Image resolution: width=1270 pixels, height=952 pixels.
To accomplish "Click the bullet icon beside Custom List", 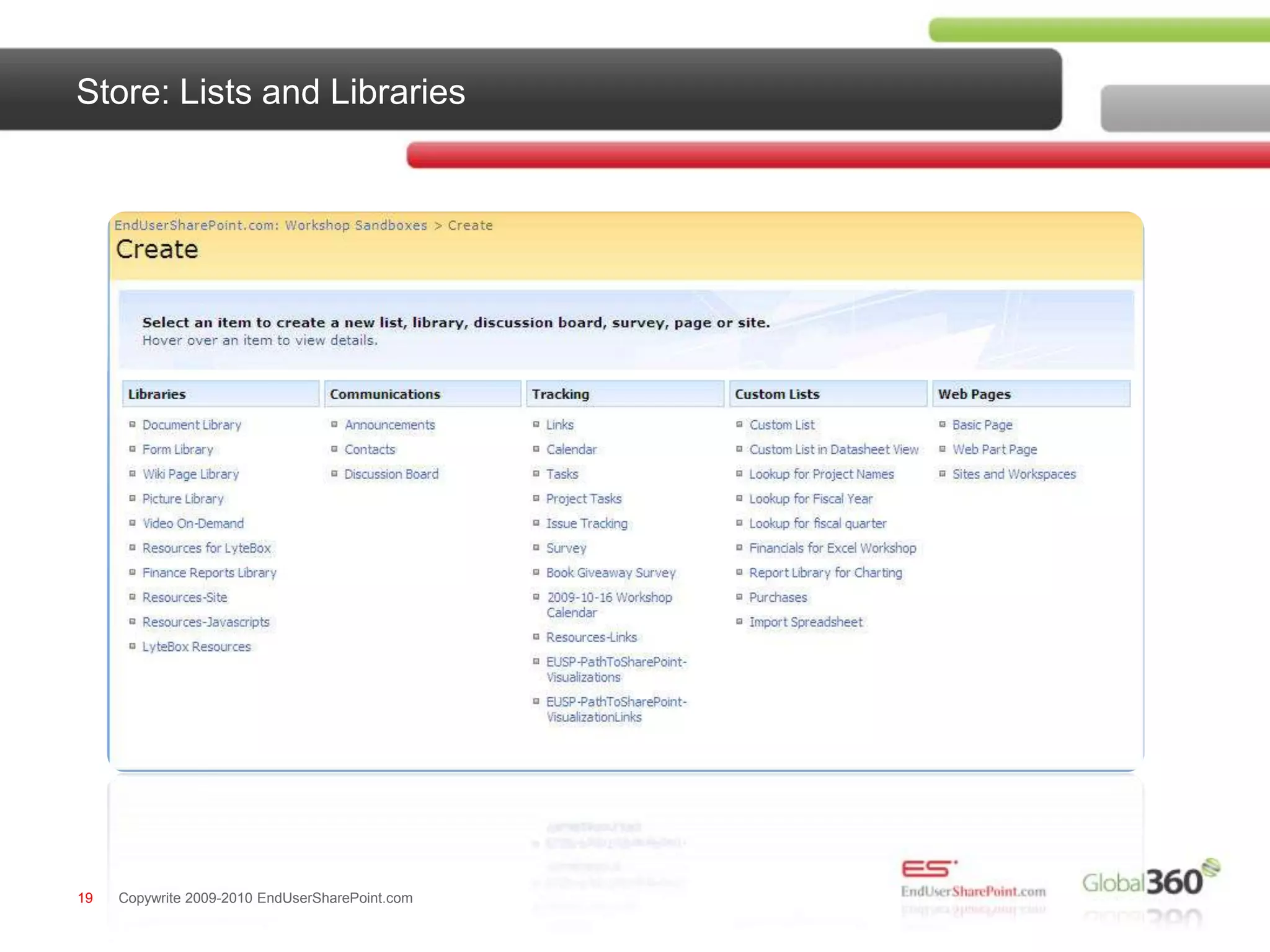I will pos(739,425).
